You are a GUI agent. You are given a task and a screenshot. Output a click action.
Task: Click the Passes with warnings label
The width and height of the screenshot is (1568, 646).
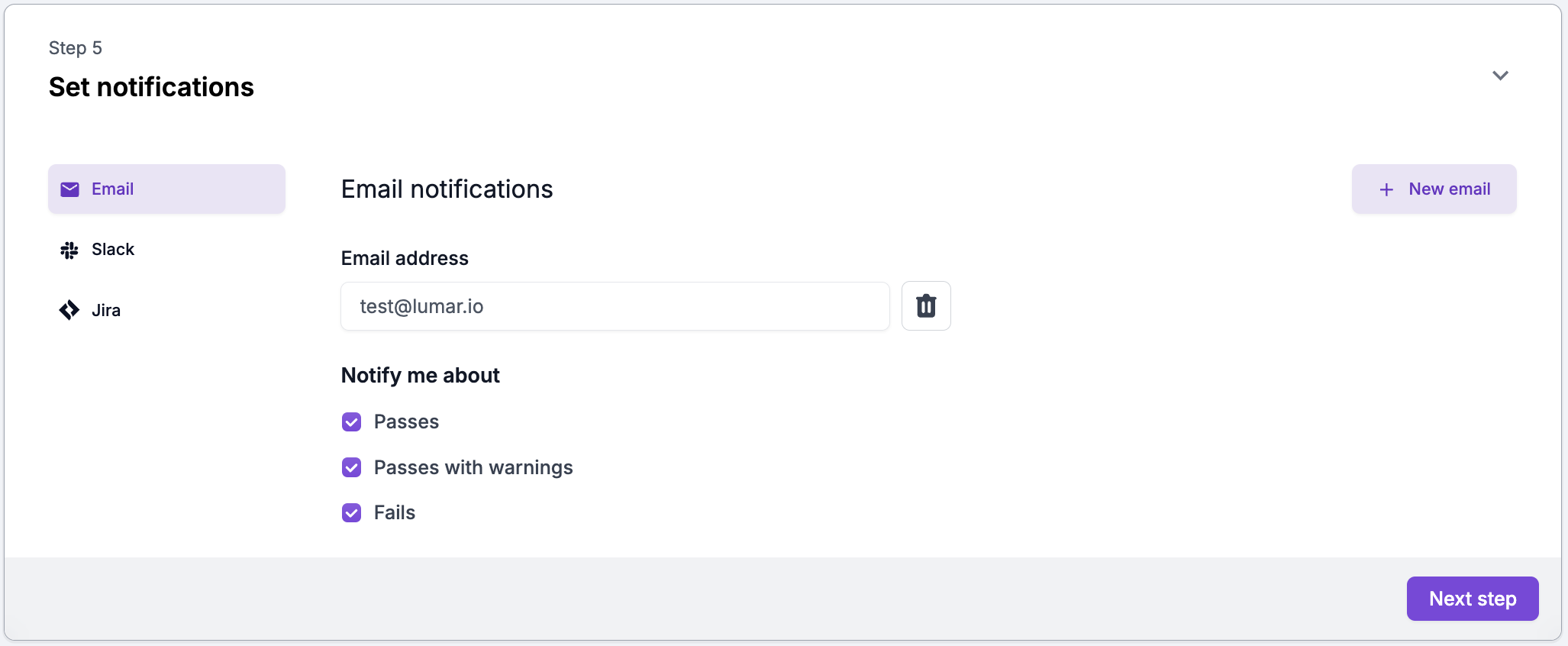point(473,467)
